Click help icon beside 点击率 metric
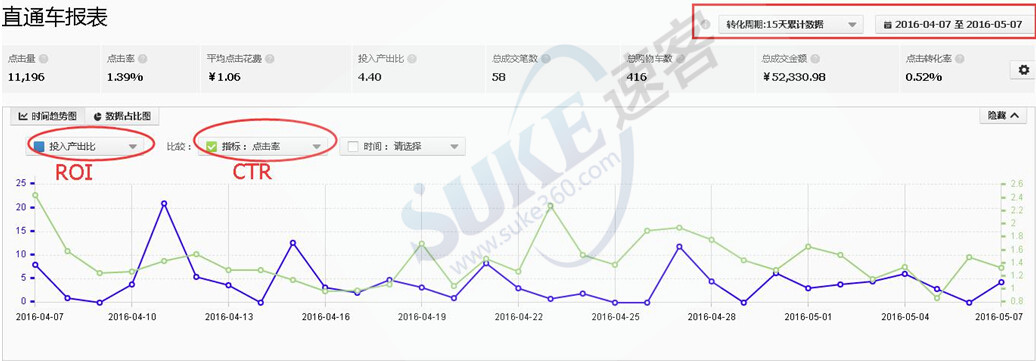The width and height of the screenshot is (1036, 361). click(143, 59)
